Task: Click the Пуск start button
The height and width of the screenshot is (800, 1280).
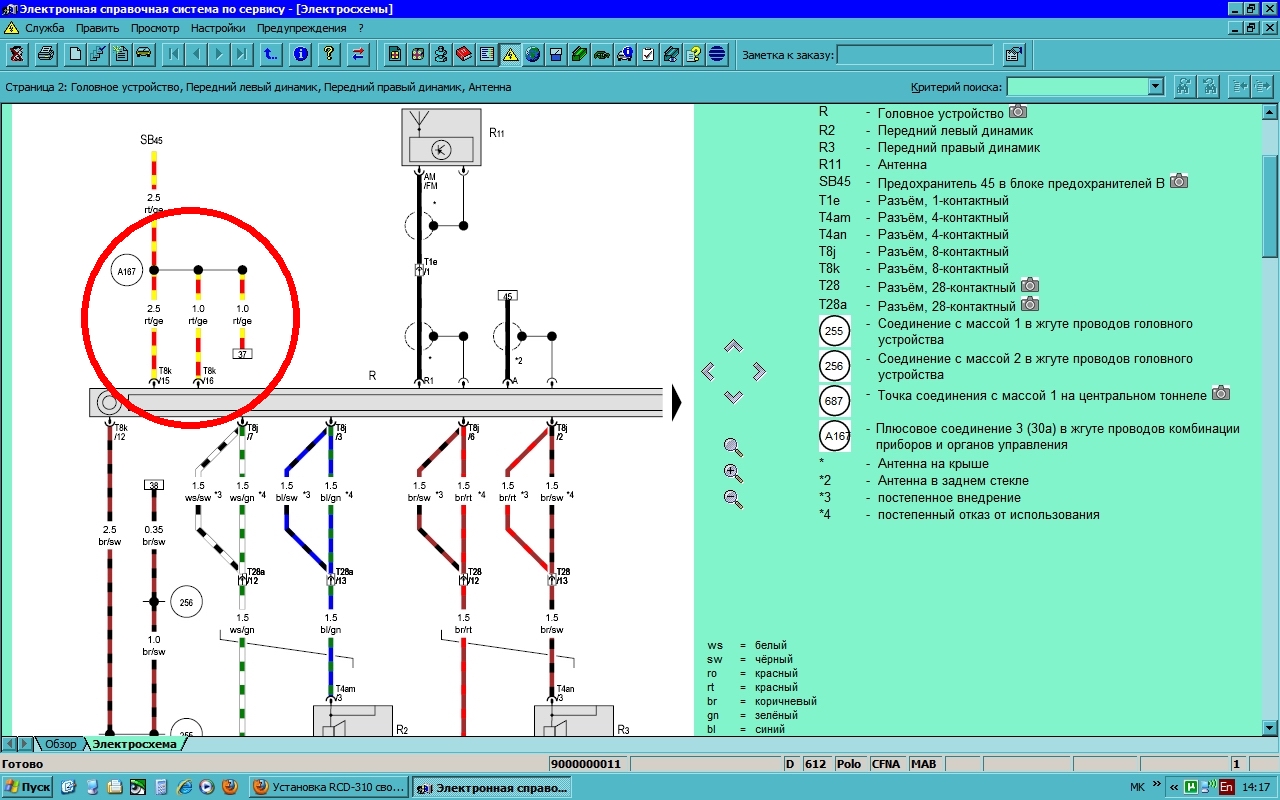Action: click(28, 787)
